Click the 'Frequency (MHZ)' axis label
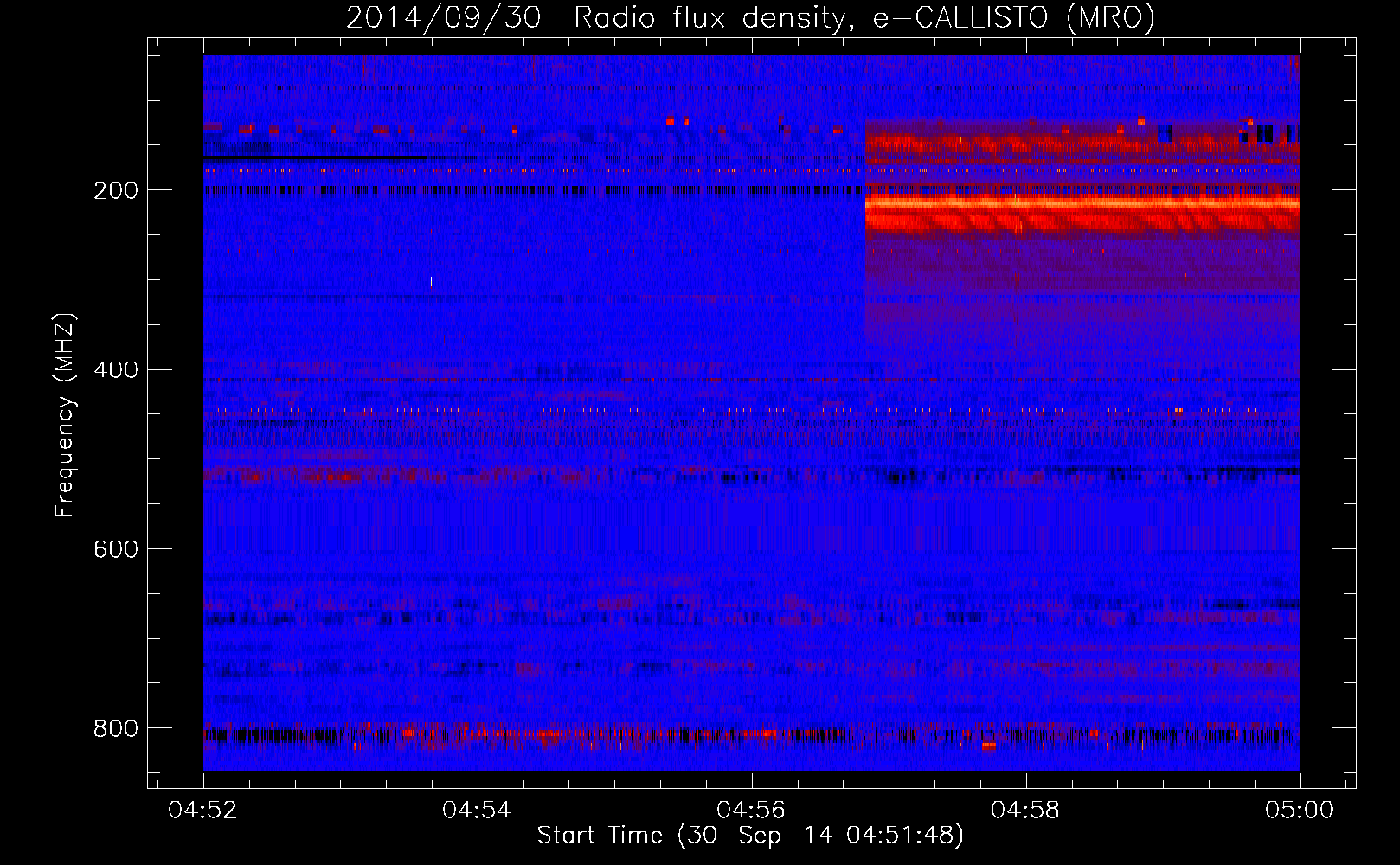Viewport: 1400px width, 865px height. [x=65, y=414]
